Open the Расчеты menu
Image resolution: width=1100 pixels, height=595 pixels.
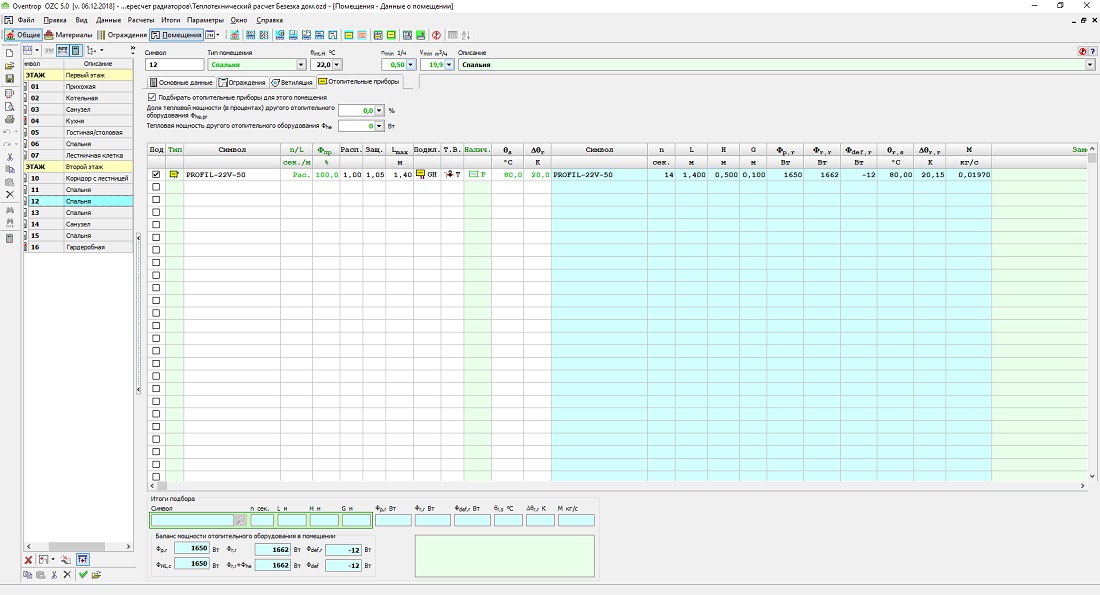point(143,20)
